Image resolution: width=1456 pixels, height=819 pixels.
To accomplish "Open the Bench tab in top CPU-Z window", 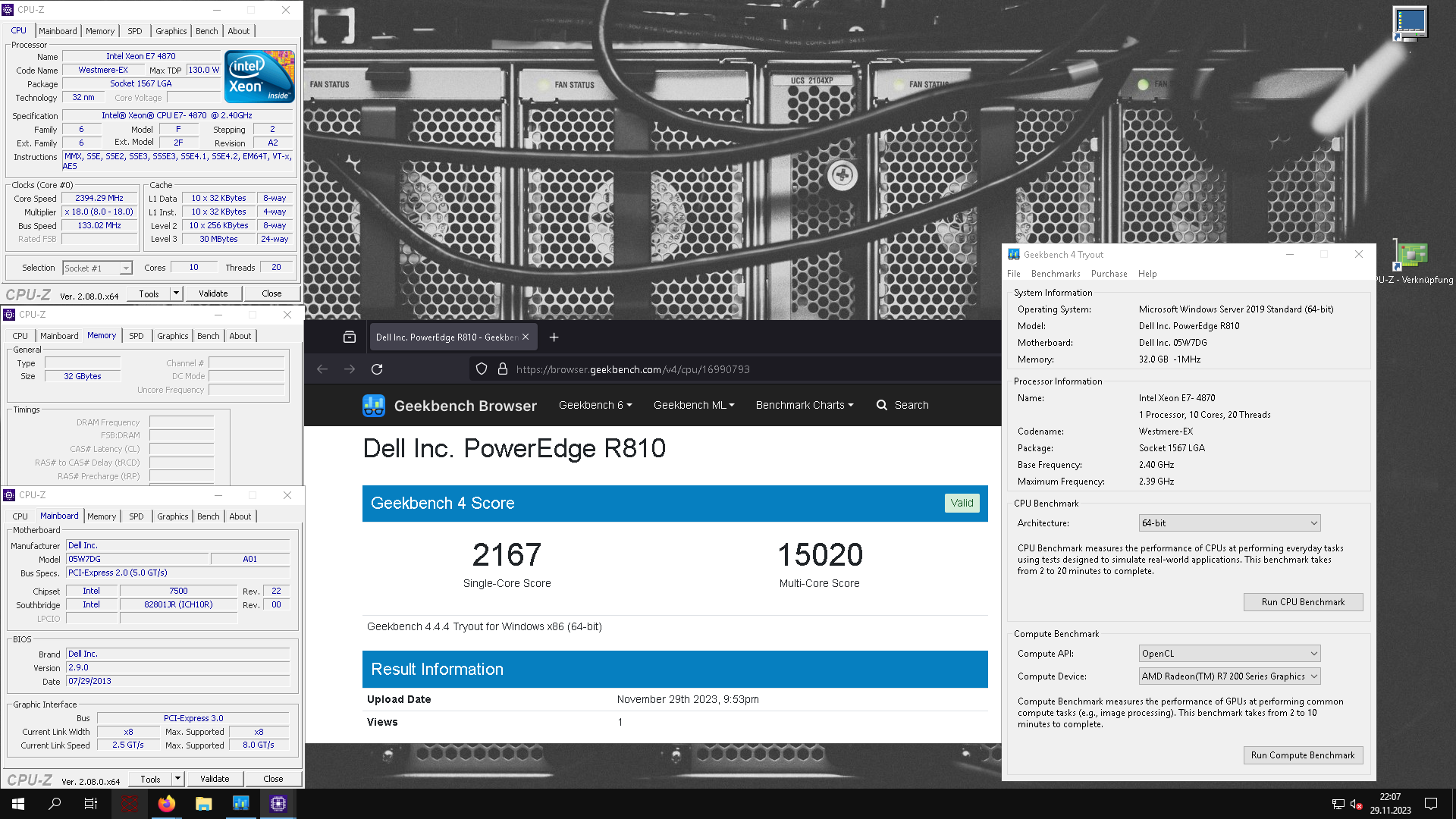I will 206,31.
